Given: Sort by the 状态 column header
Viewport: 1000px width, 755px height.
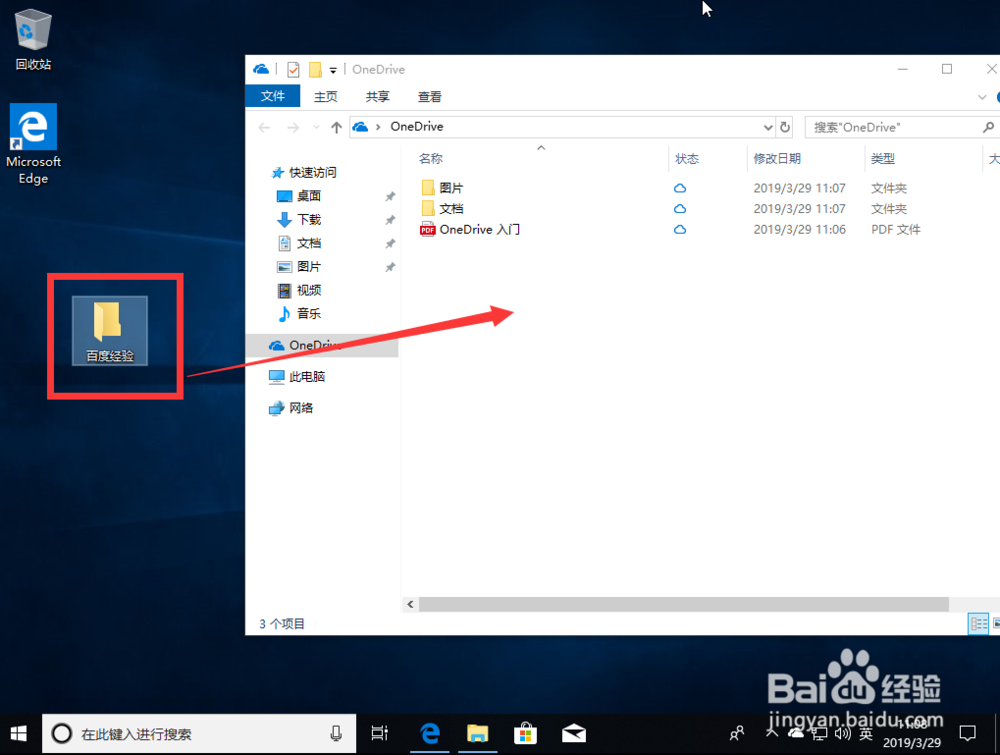Looking at the screenshot, I should coord(687,159).
